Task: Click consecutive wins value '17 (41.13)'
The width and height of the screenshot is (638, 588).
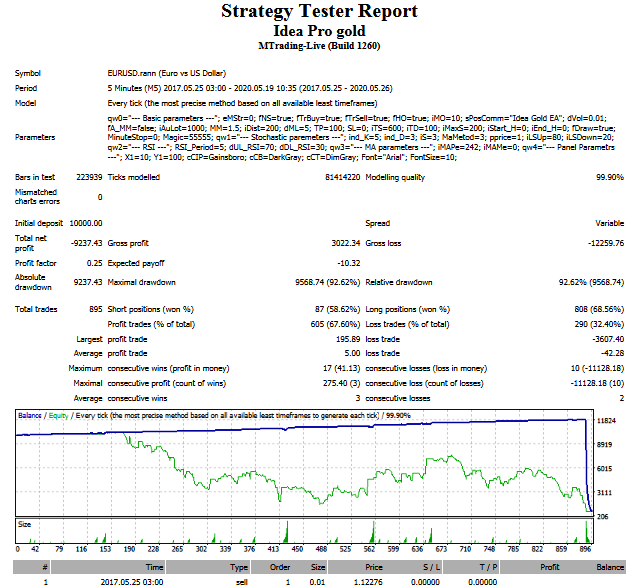Action: pyautogui.click(x=342, y=368)
